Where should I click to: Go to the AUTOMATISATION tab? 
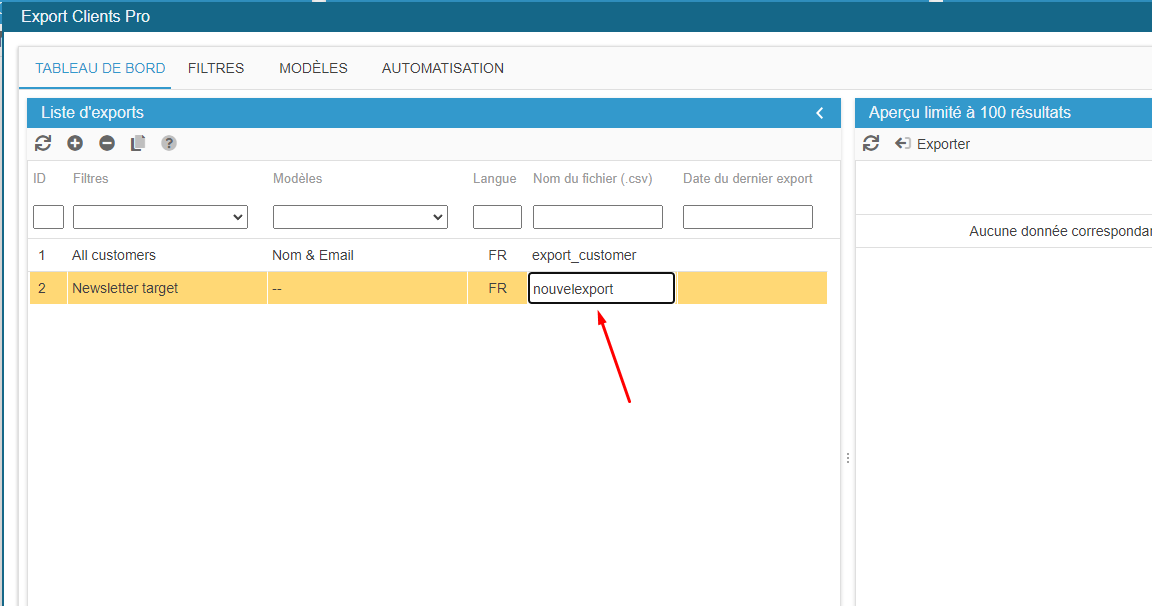[x=443, y=68]
